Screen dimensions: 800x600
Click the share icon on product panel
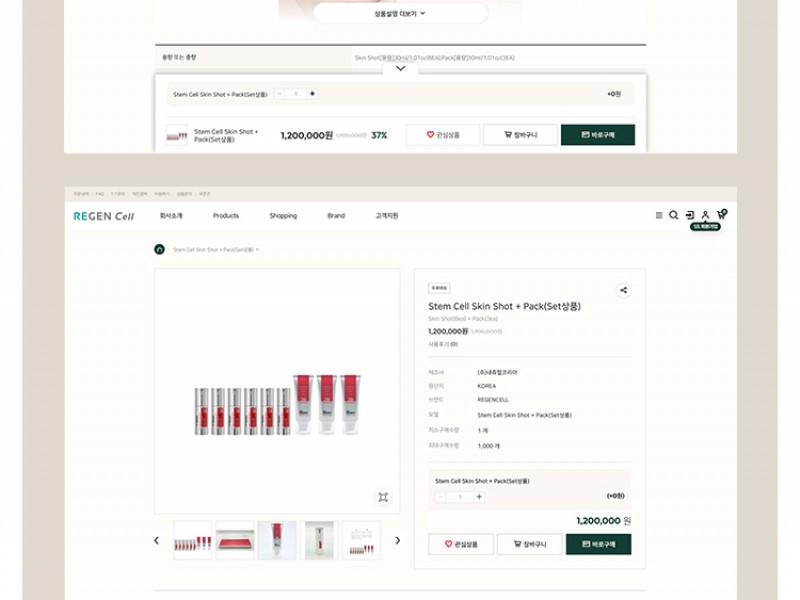623,290
